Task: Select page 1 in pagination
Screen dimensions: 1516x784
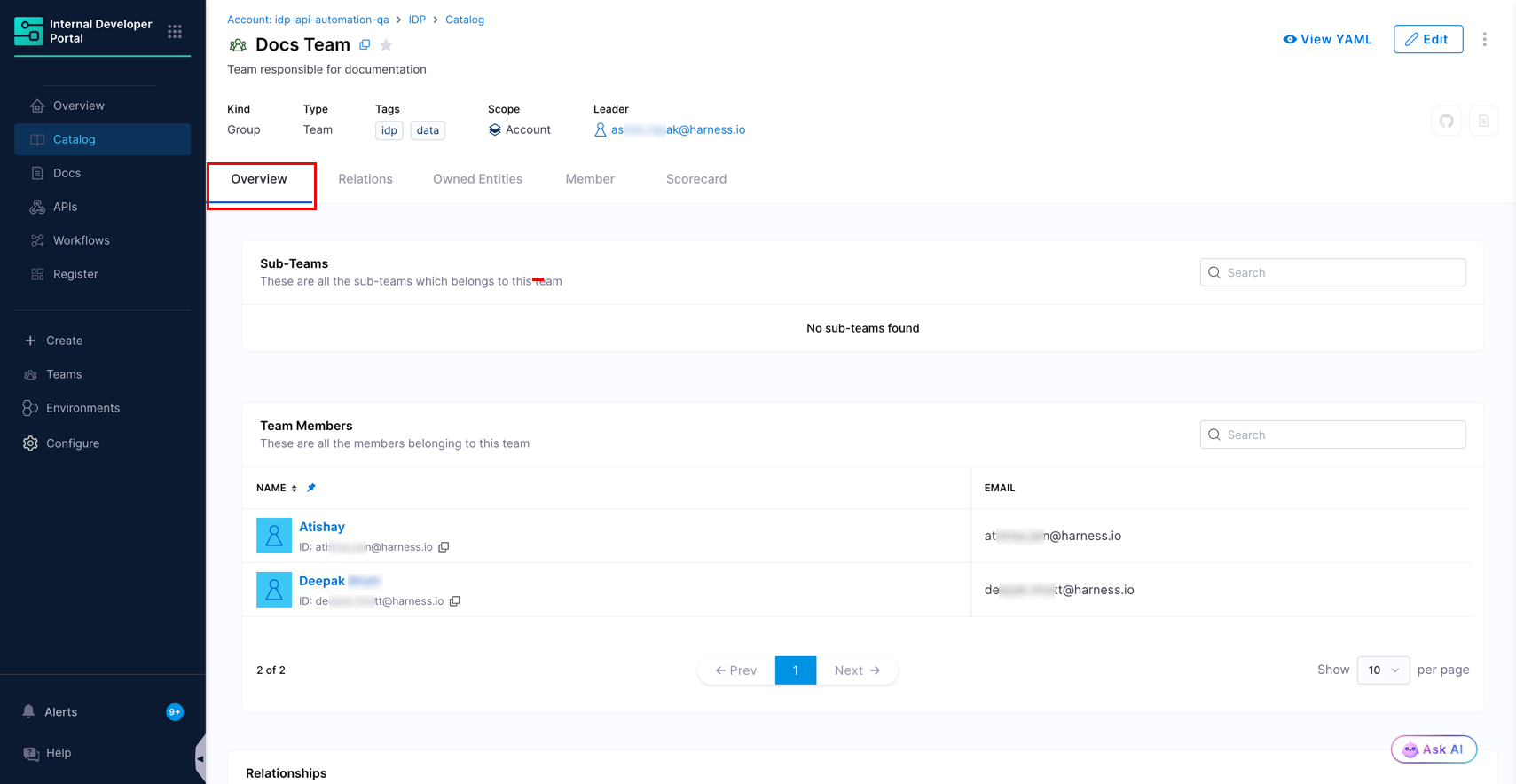Action: click(x=796, y=670)
